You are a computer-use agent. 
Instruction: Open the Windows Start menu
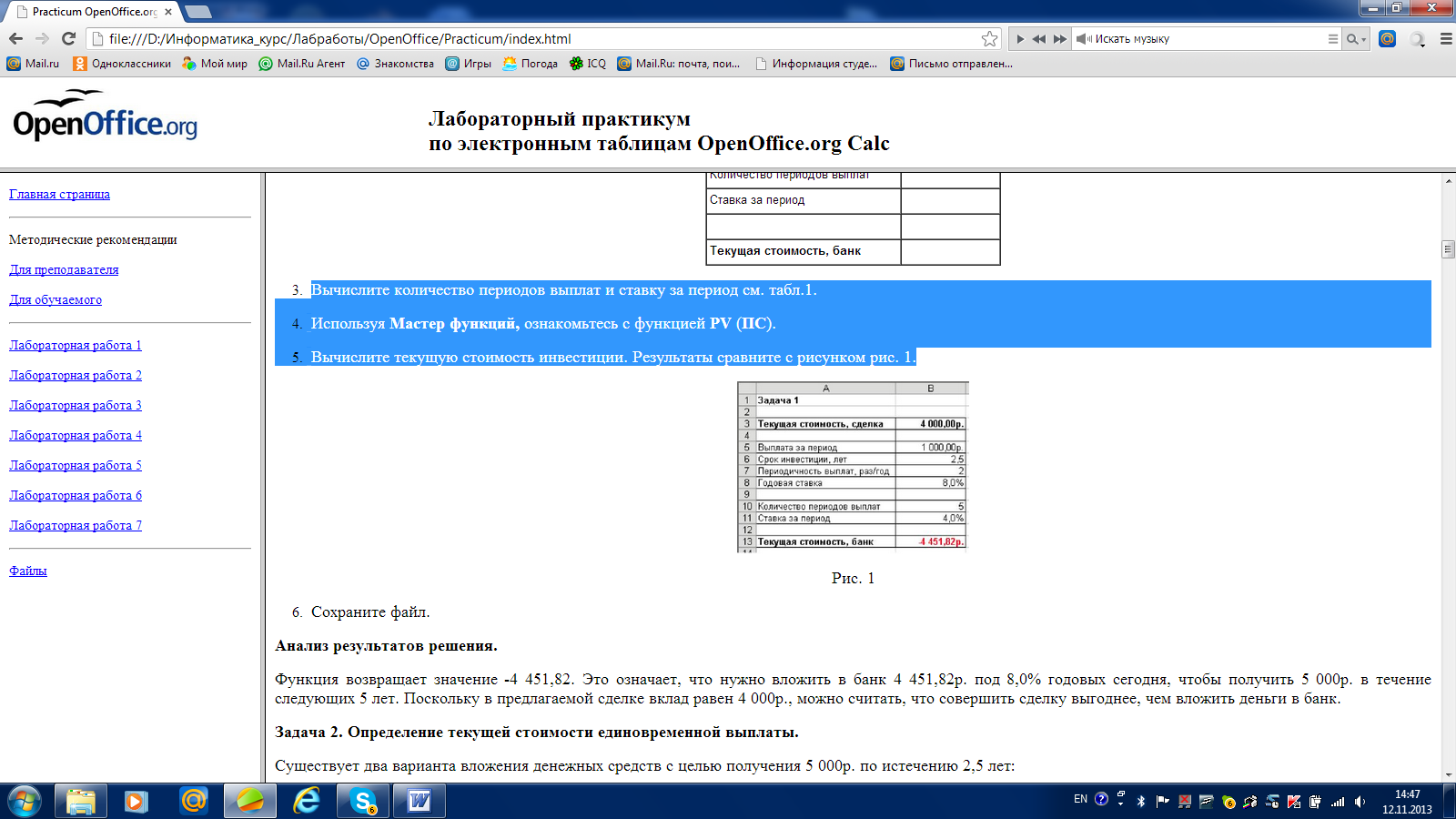pos(24,801)
